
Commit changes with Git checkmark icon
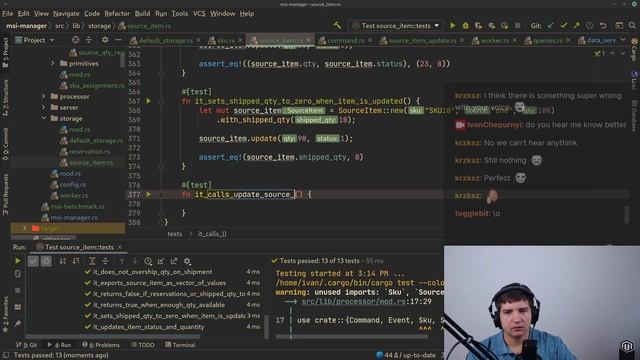coord(564,26)
